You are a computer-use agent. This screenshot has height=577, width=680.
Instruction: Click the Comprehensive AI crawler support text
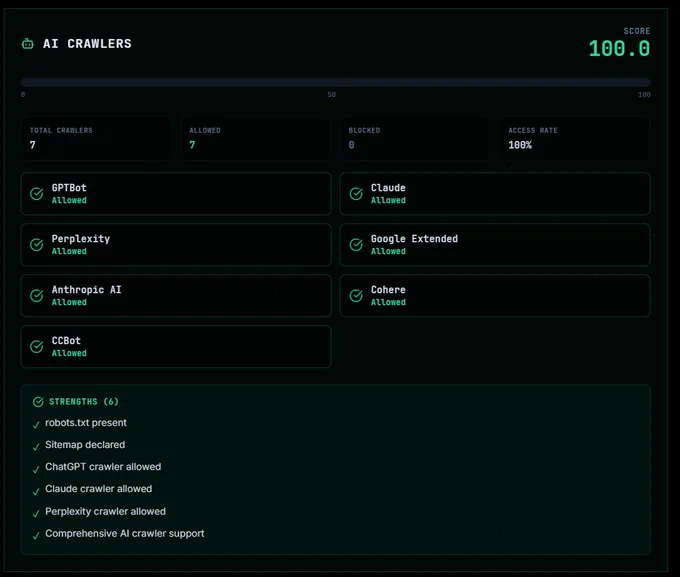(124, 534)
